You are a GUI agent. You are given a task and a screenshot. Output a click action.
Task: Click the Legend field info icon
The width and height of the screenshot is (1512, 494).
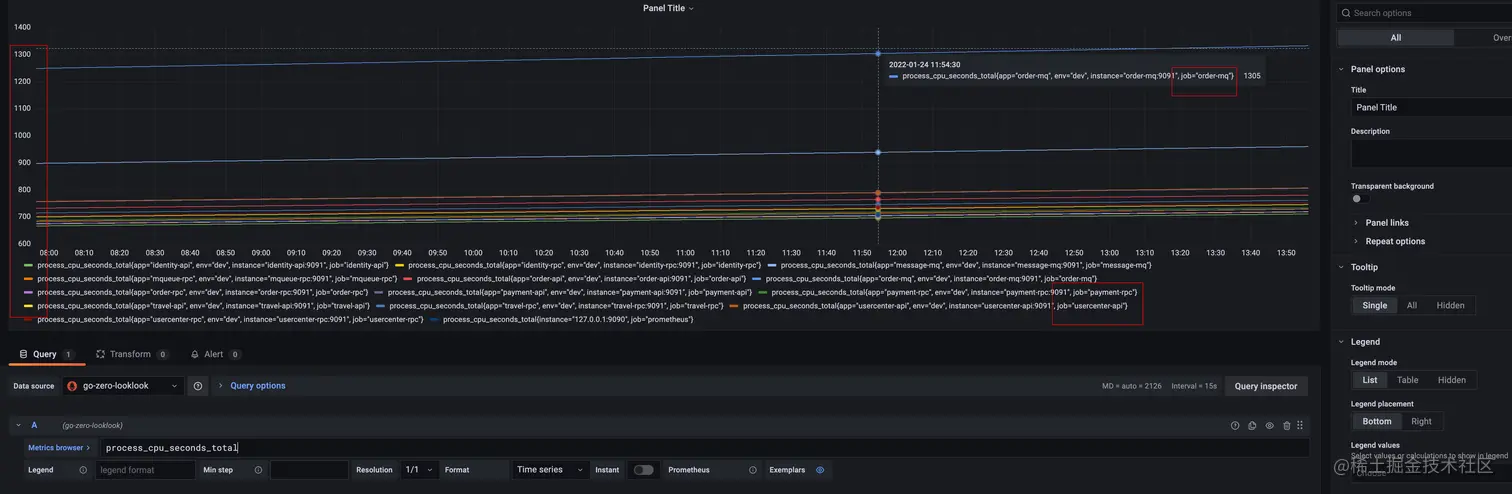(83, 470)
